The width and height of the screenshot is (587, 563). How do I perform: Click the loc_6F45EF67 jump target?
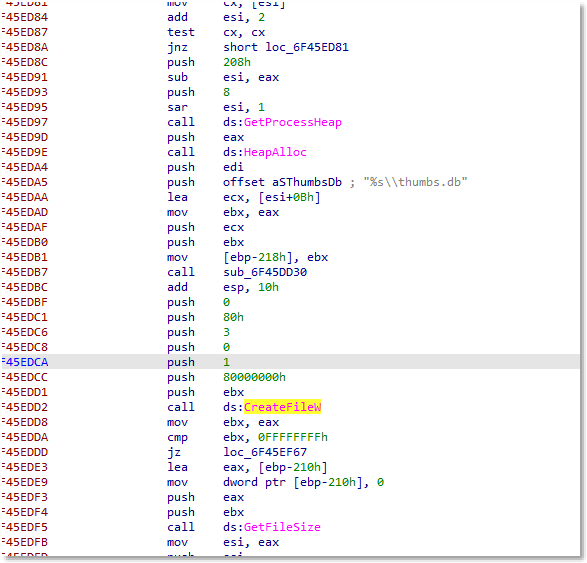(x=265, y=452)
